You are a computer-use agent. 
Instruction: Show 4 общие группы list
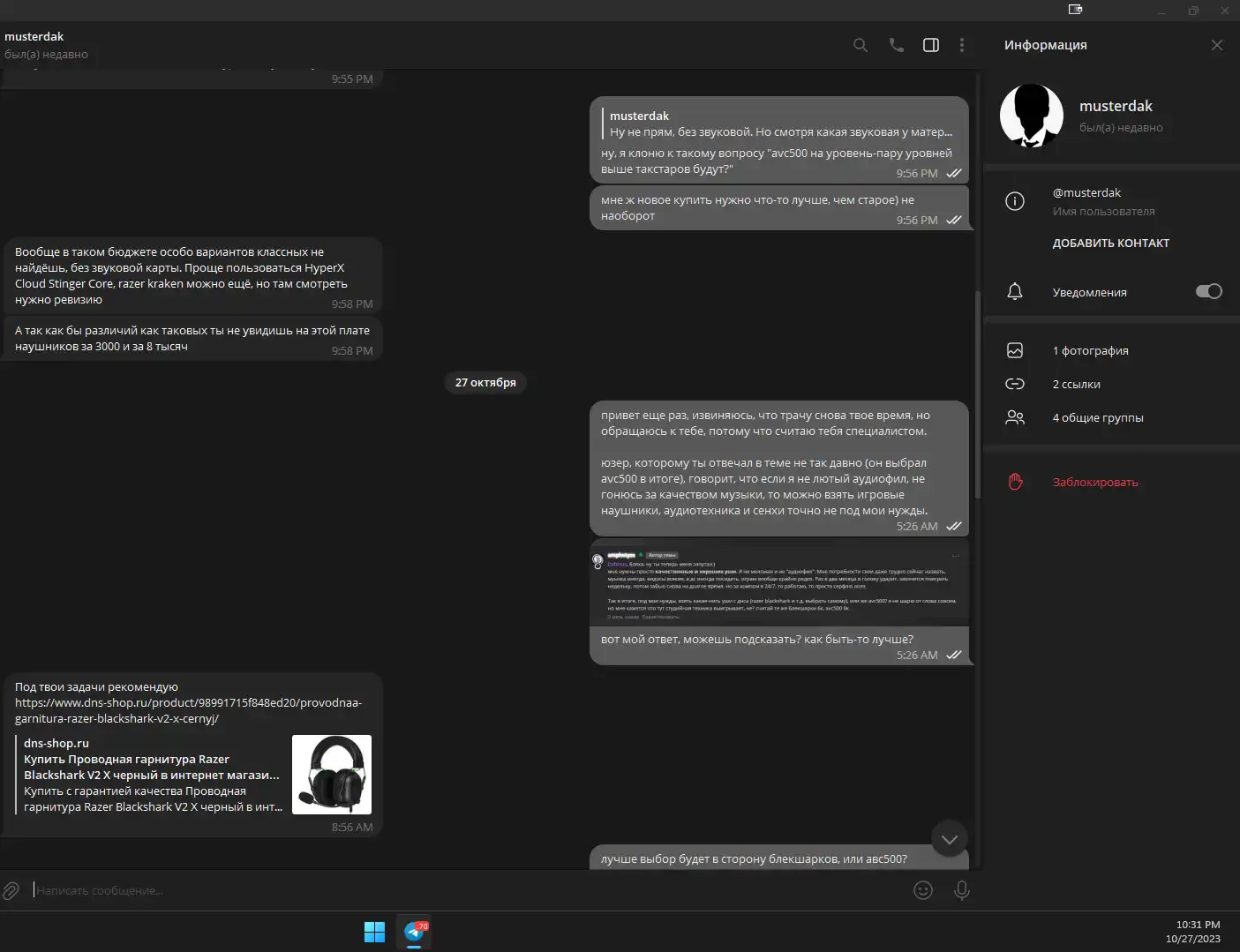(x=1097, y=418)
